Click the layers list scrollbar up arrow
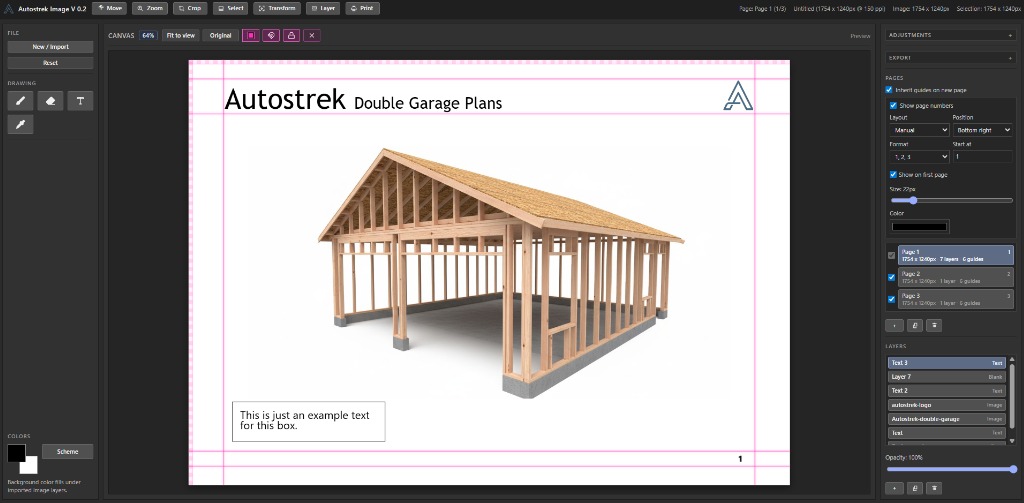This screenshot has height=503, width=1024. click(x=1012, y=359)
